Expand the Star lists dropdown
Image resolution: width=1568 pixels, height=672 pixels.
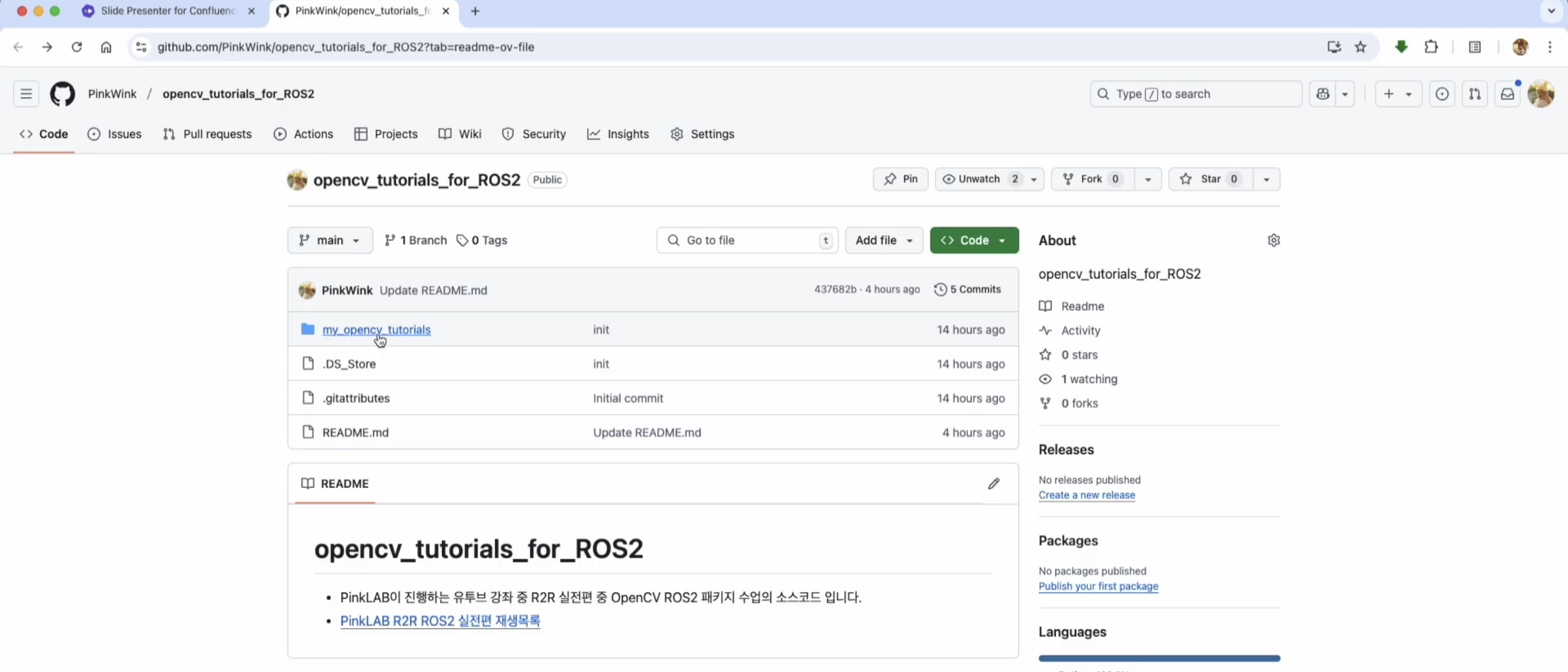1266,179
